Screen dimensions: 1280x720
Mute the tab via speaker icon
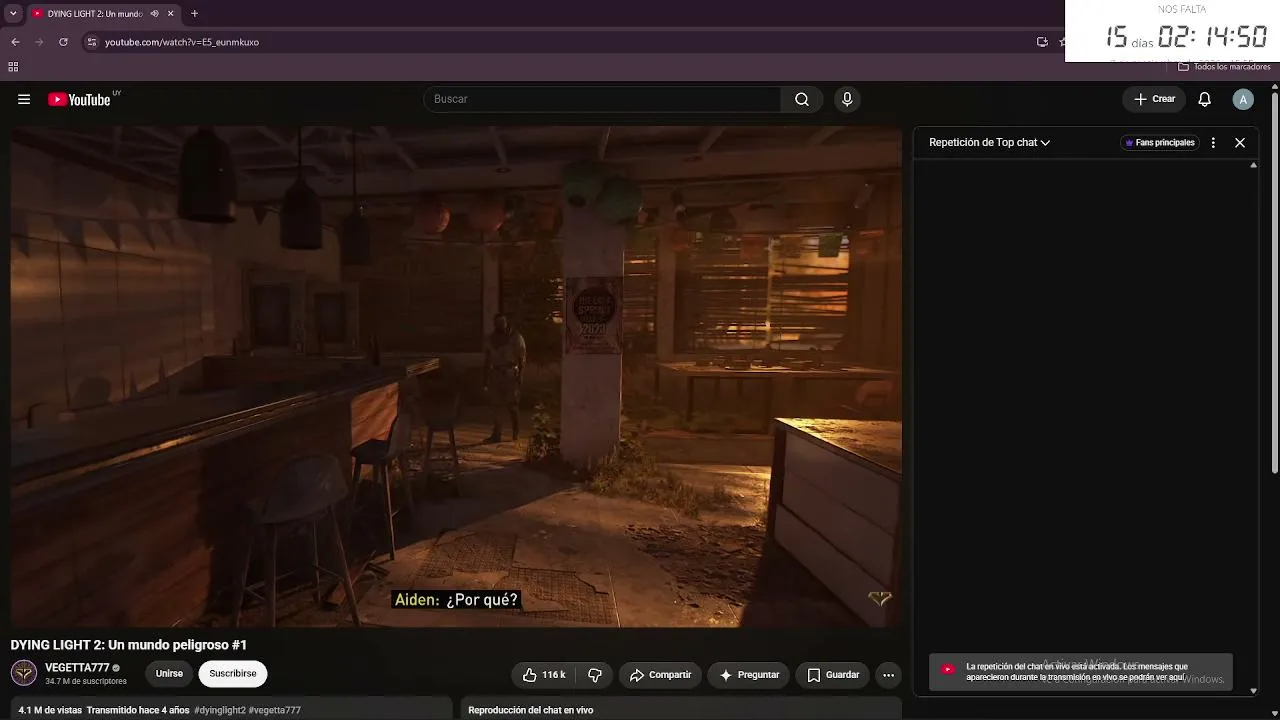click(154, 14)
